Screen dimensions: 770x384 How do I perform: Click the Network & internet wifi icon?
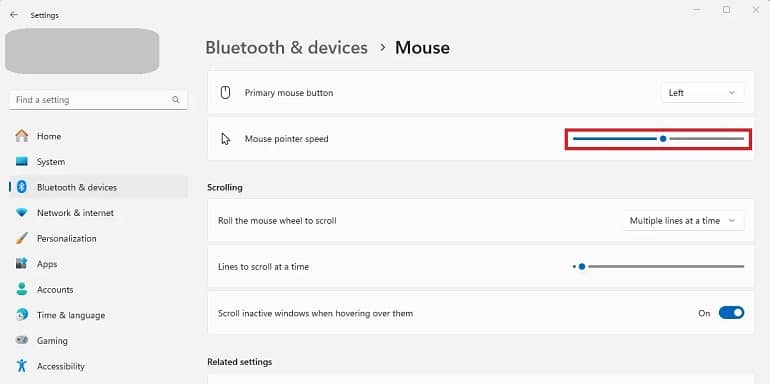22,213
